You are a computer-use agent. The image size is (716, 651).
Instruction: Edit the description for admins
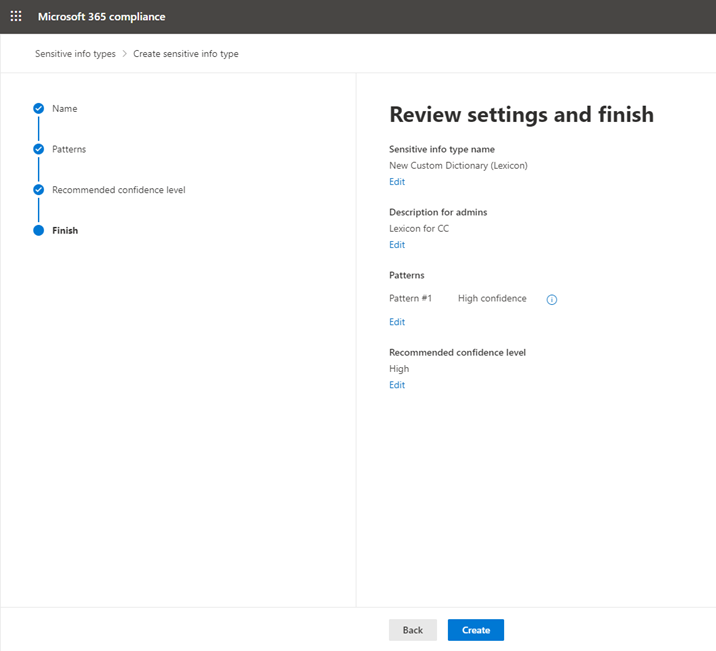(x=397, y=245)
